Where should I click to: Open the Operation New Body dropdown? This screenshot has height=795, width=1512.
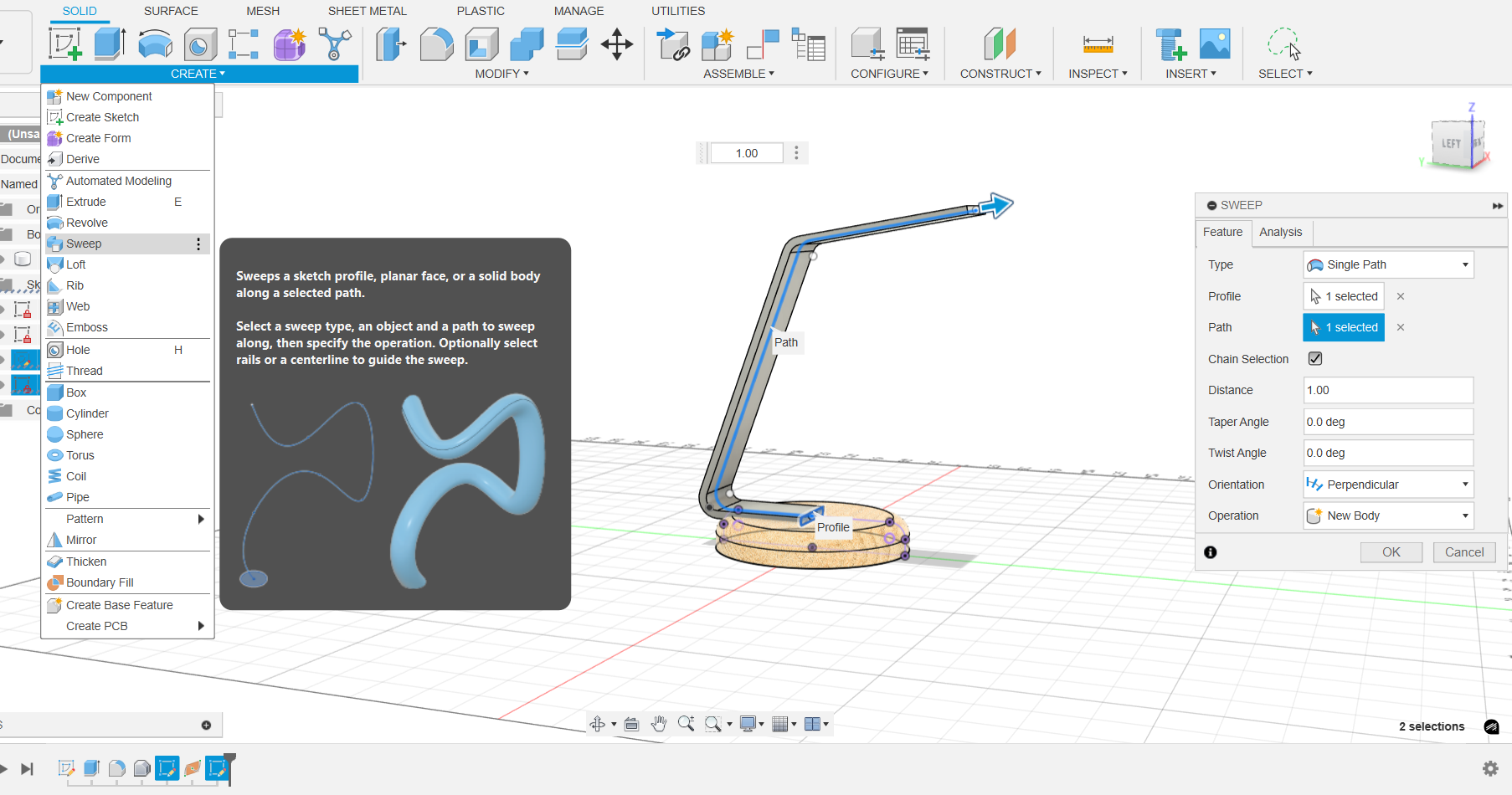click(x=1388, y=515)
